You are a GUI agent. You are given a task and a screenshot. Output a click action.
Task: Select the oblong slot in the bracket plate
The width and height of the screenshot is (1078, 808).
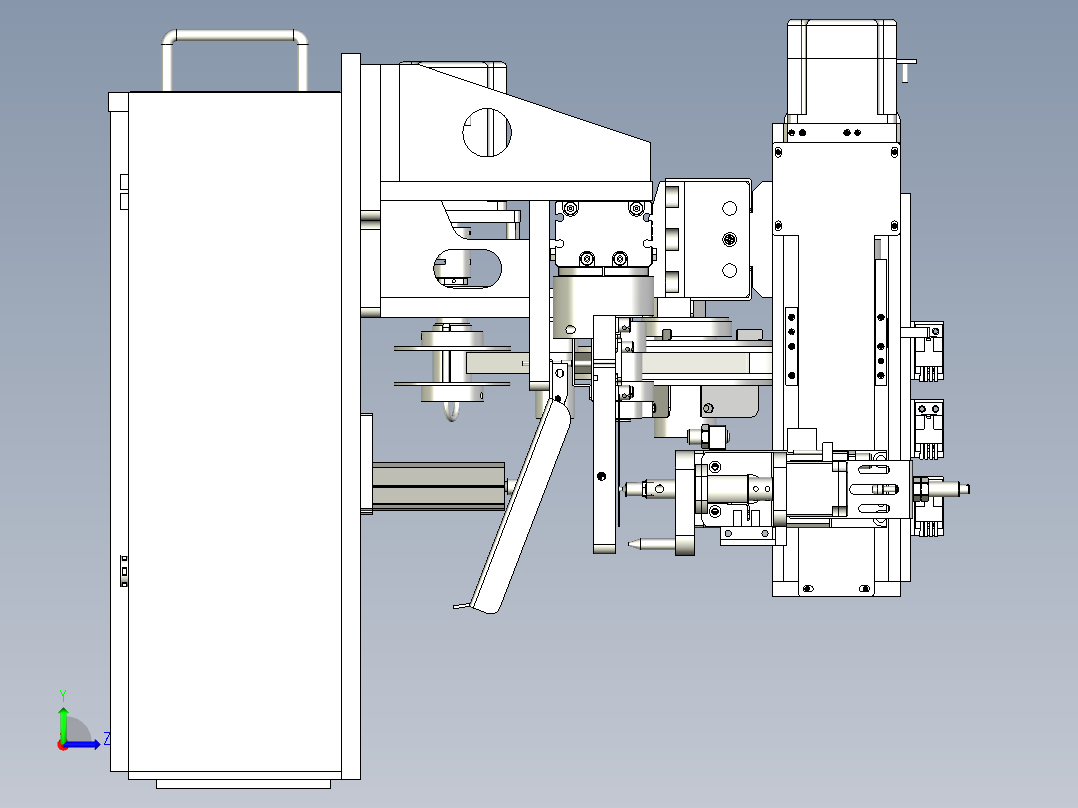[468, 268]
